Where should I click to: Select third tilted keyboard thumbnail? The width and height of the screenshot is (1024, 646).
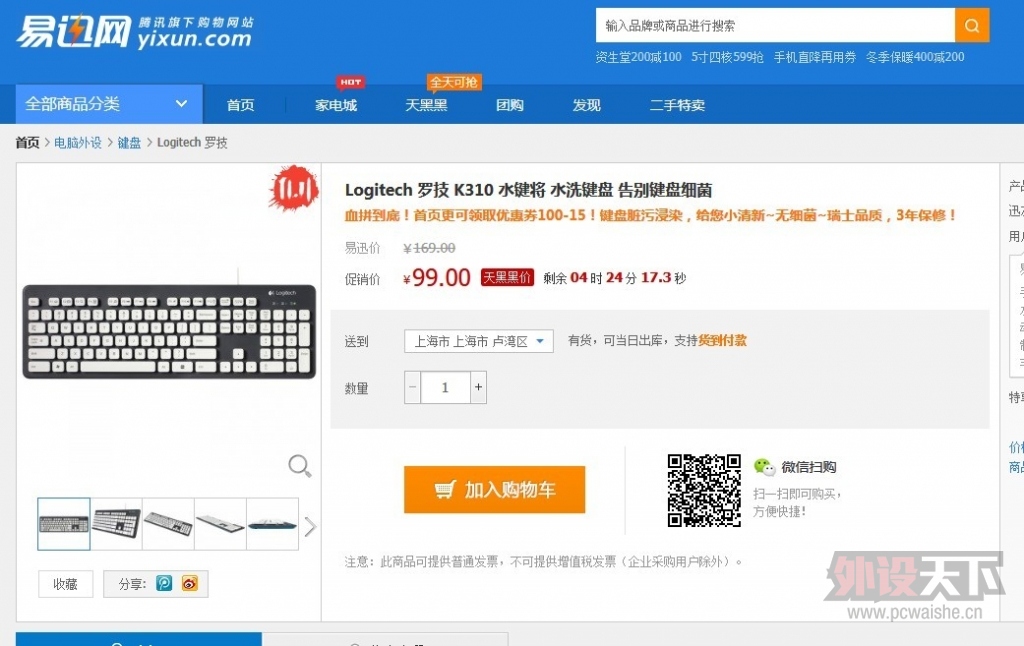168,524
